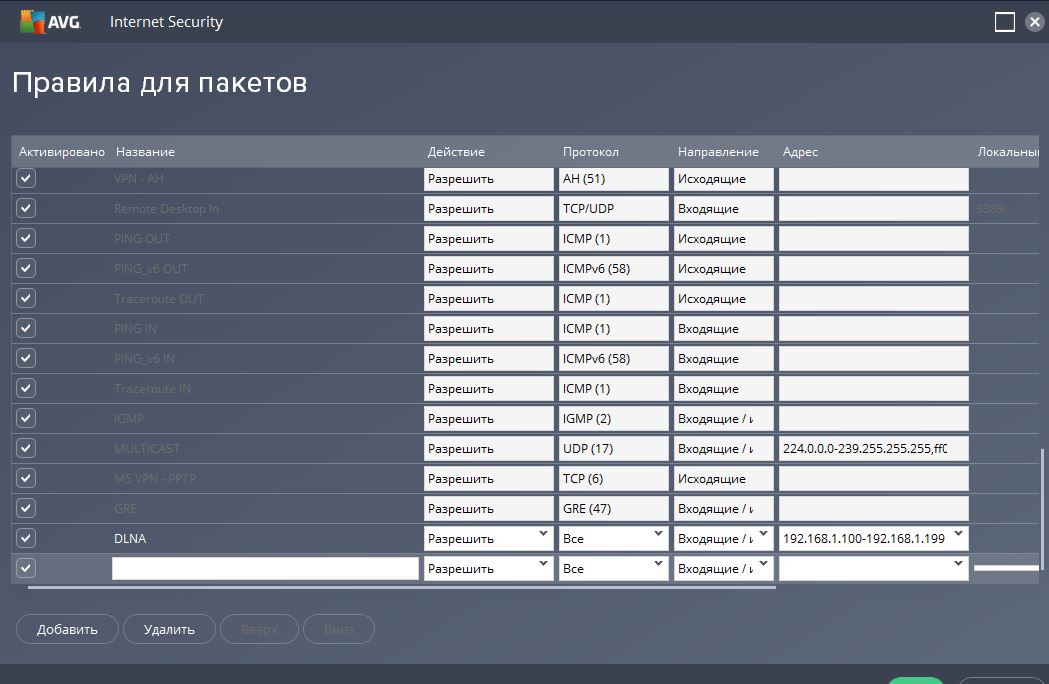This screenshot has height=684, width=1049.
Task: Select the MULTICAST rule name
Action: 147,448
